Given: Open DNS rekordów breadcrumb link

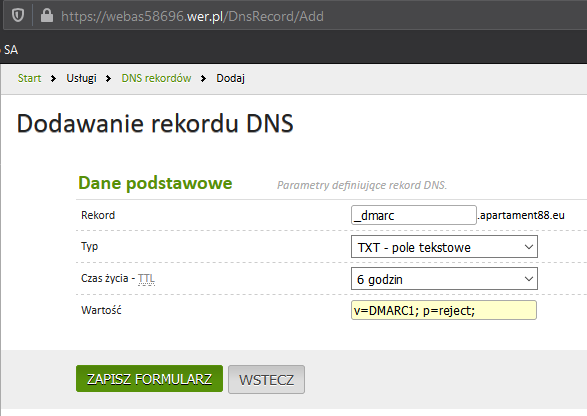Looking at the screenshot, I should (156, 78).
